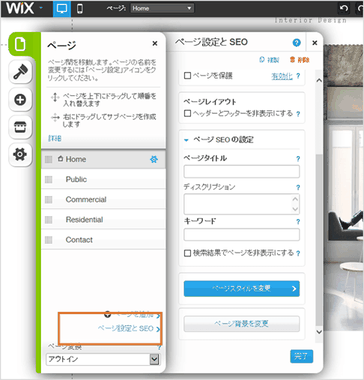
Task: Grab the drag handle of Commercial row
Action: pos(49,200)
